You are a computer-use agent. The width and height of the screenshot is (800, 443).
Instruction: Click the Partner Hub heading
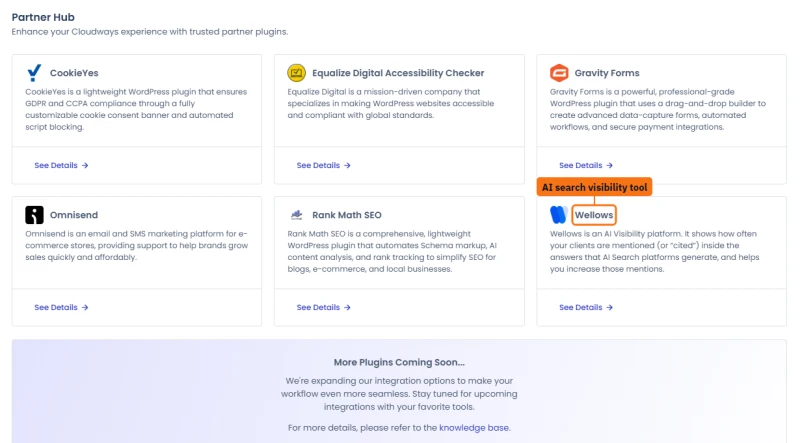click(43, 17)
